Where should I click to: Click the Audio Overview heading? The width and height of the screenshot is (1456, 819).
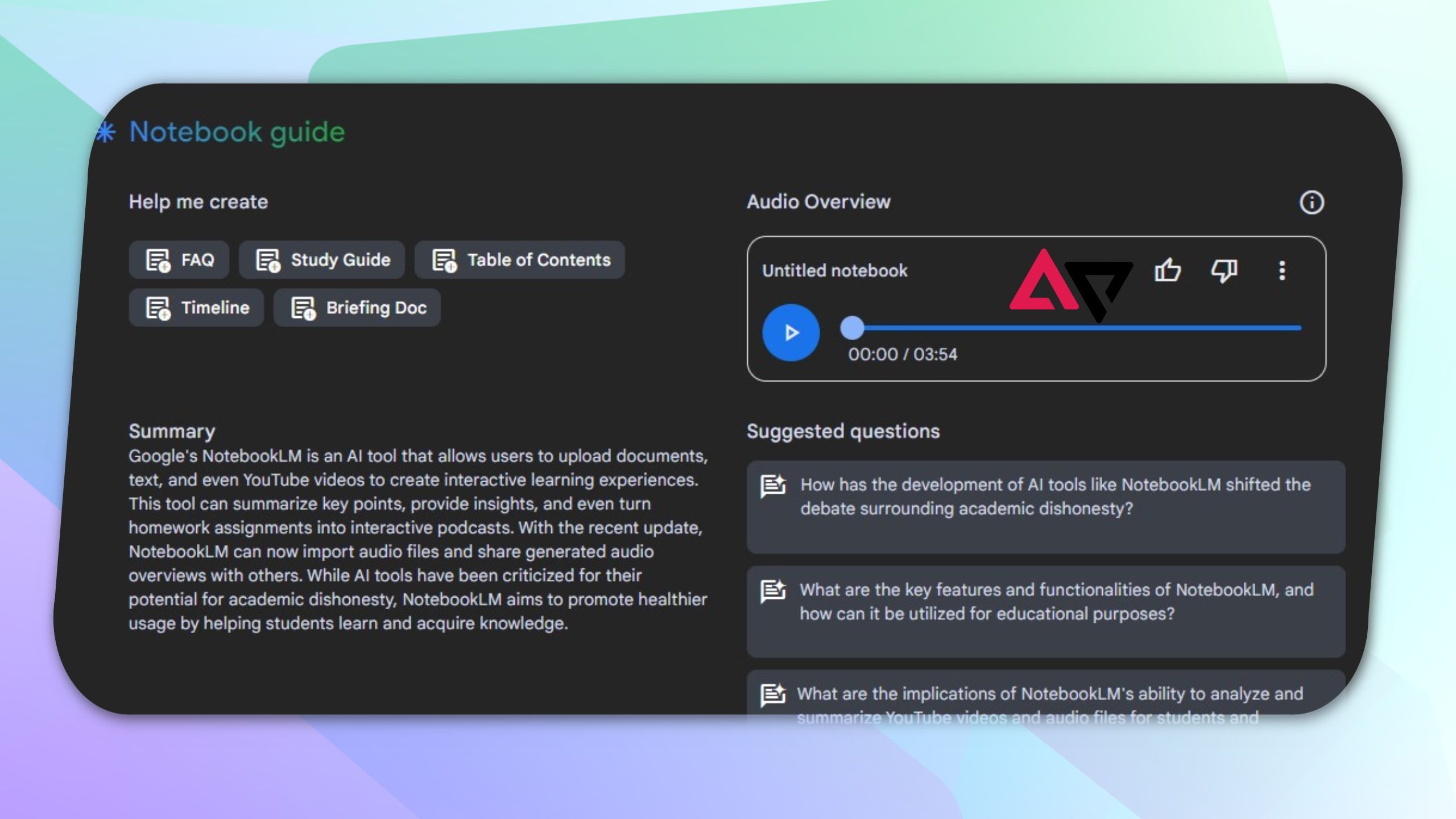coord(818,202)
